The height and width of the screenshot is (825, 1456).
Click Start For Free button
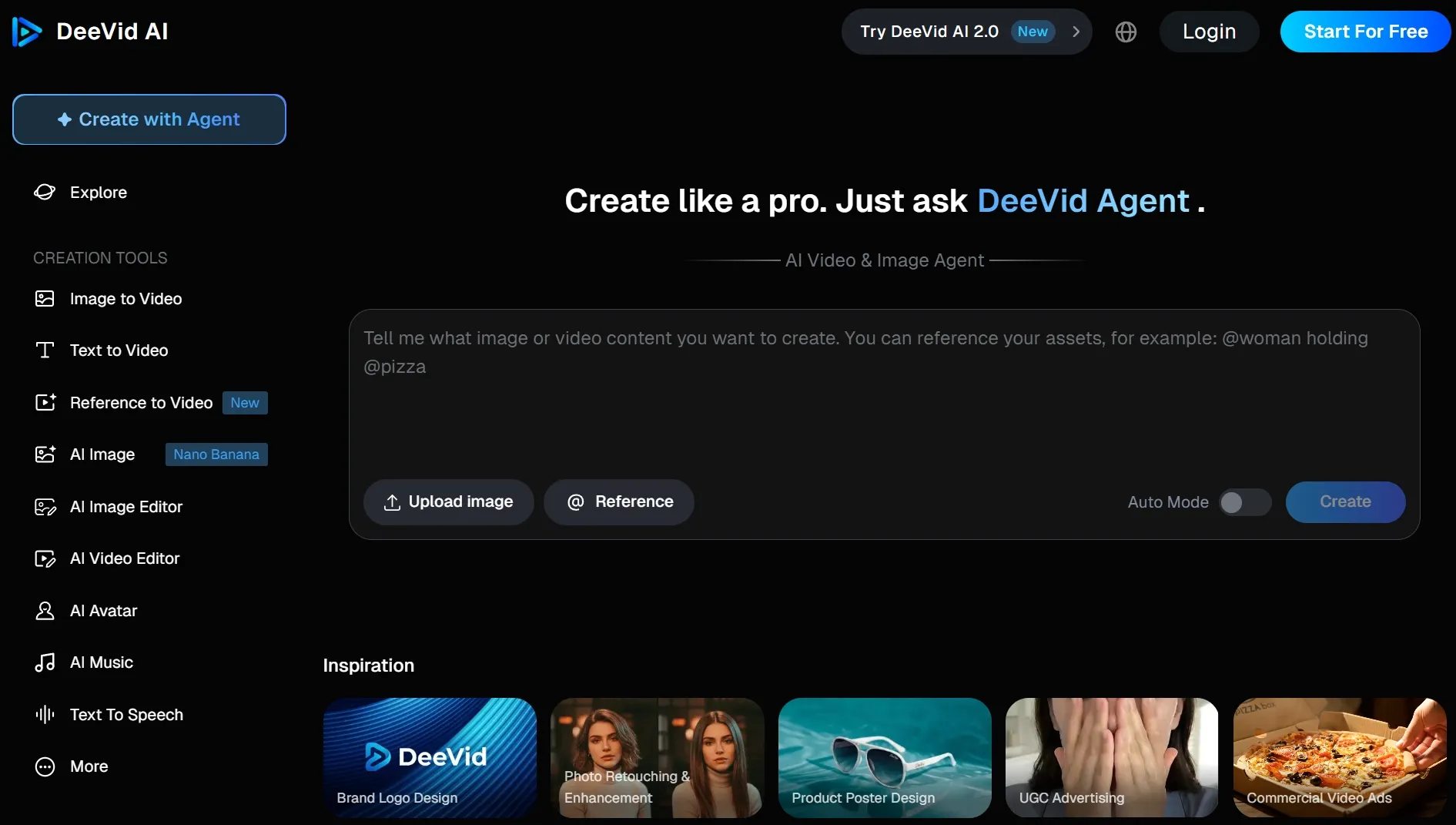[1365, 32]
